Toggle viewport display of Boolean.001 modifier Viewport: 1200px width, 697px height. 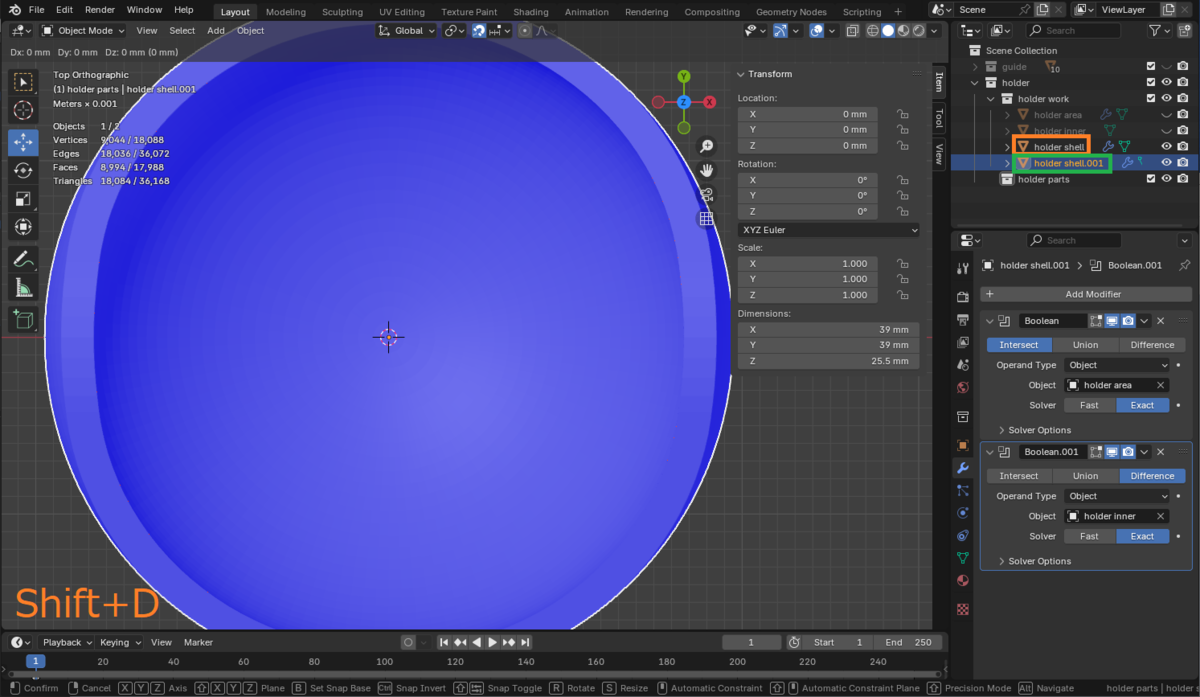point(1111,452)
